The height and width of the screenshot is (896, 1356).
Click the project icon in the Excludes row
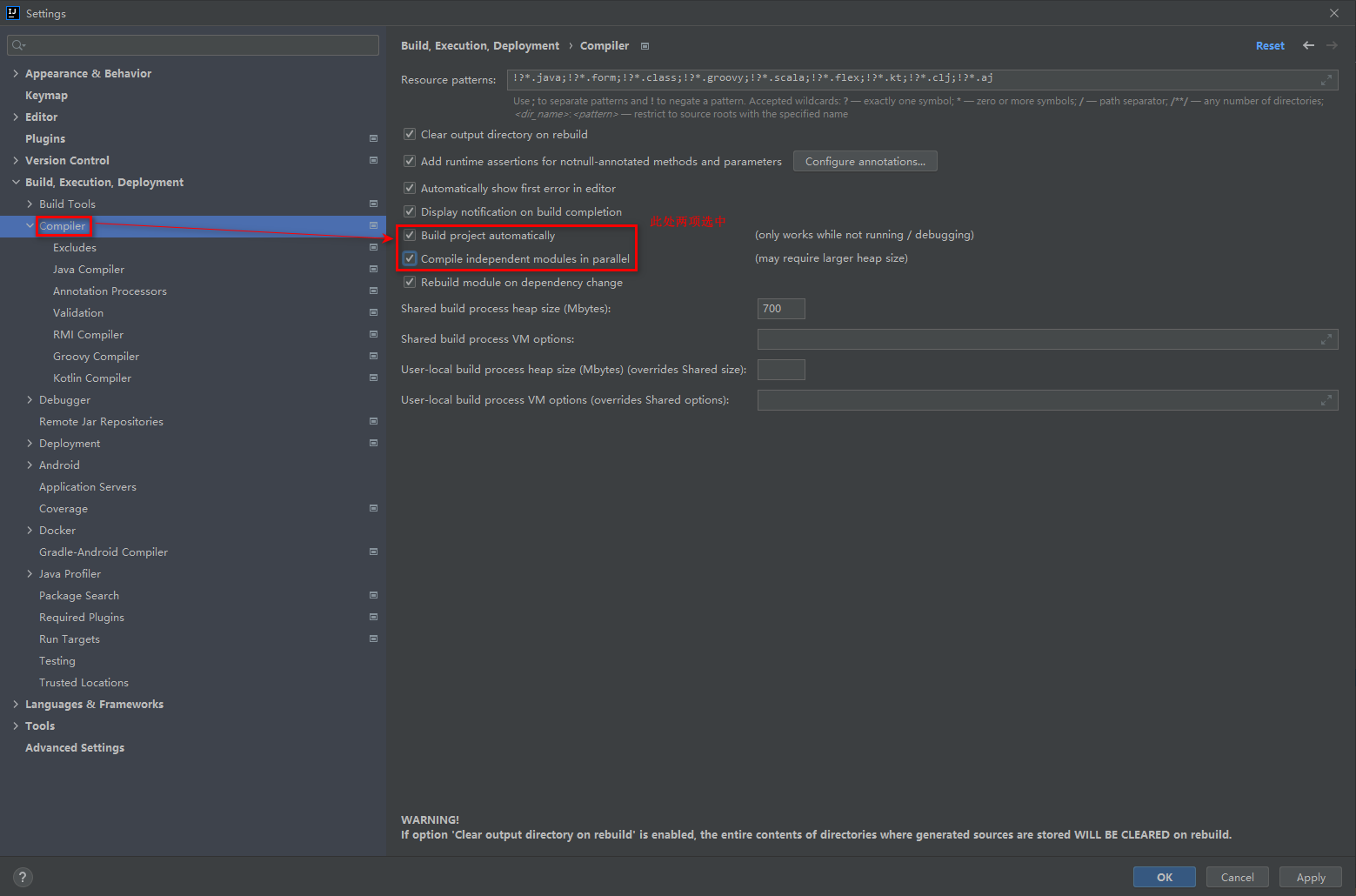coord(373,247)
